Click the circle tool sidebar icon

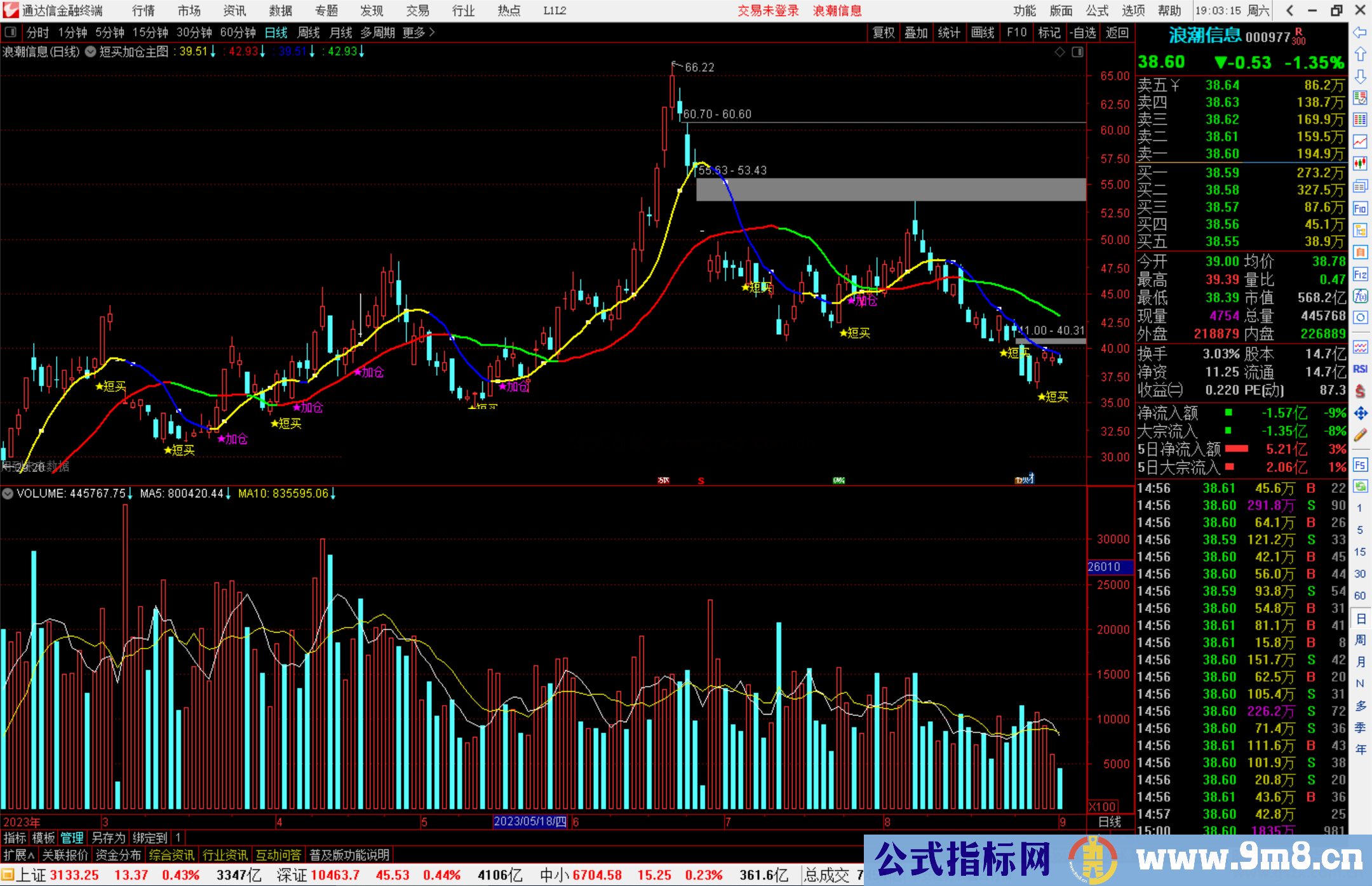click(1360, 318)
